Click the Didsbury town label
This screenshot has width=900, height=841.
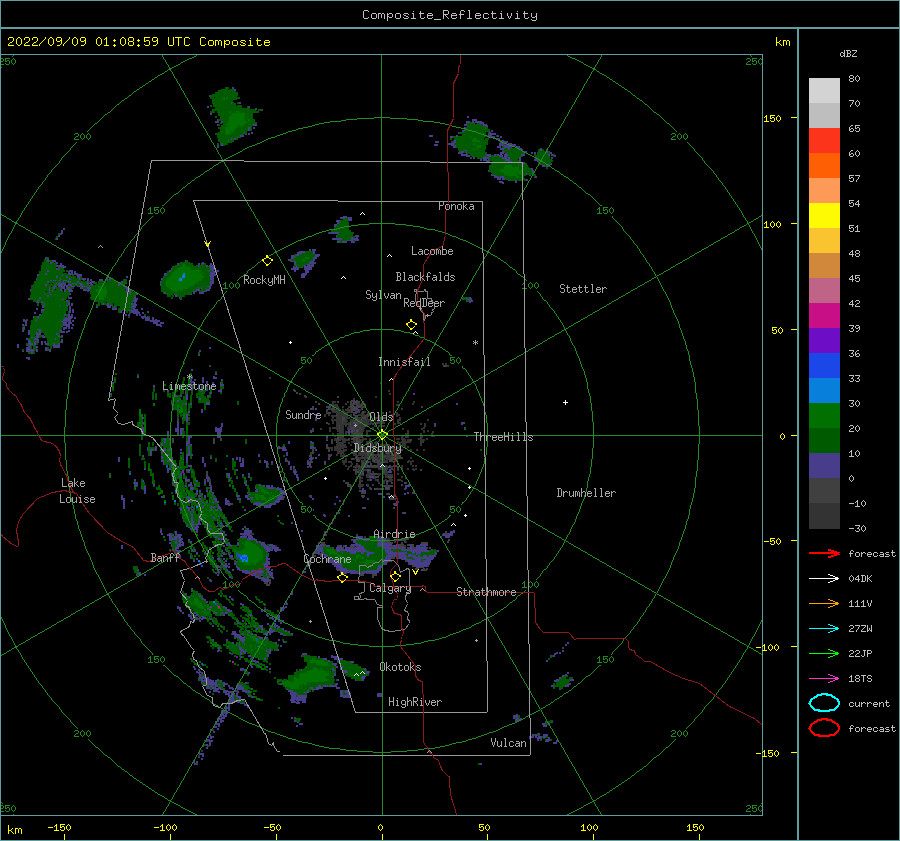click(x=377, y=448)
